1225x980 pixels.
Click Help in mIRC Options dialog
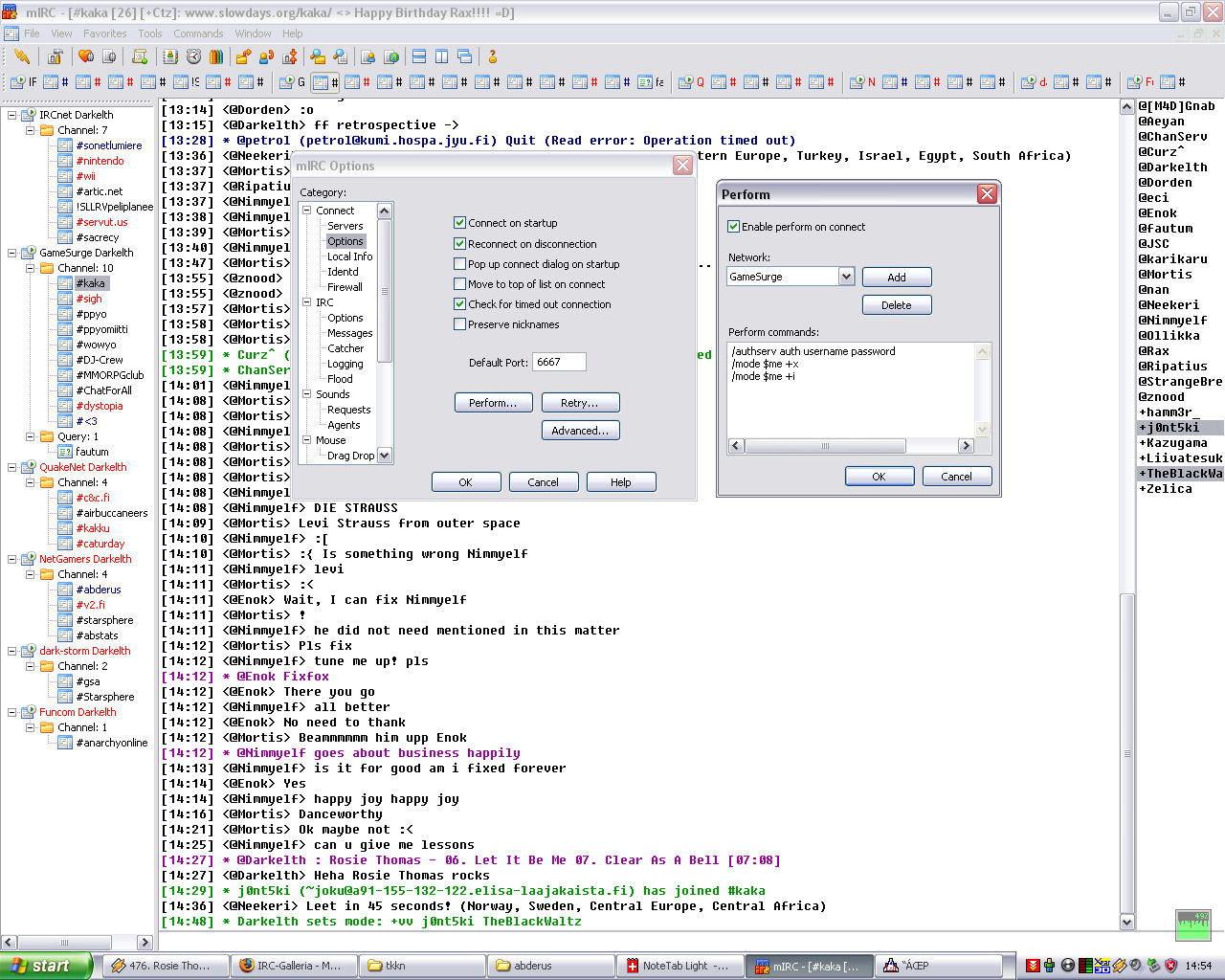(x=621, y=482)
